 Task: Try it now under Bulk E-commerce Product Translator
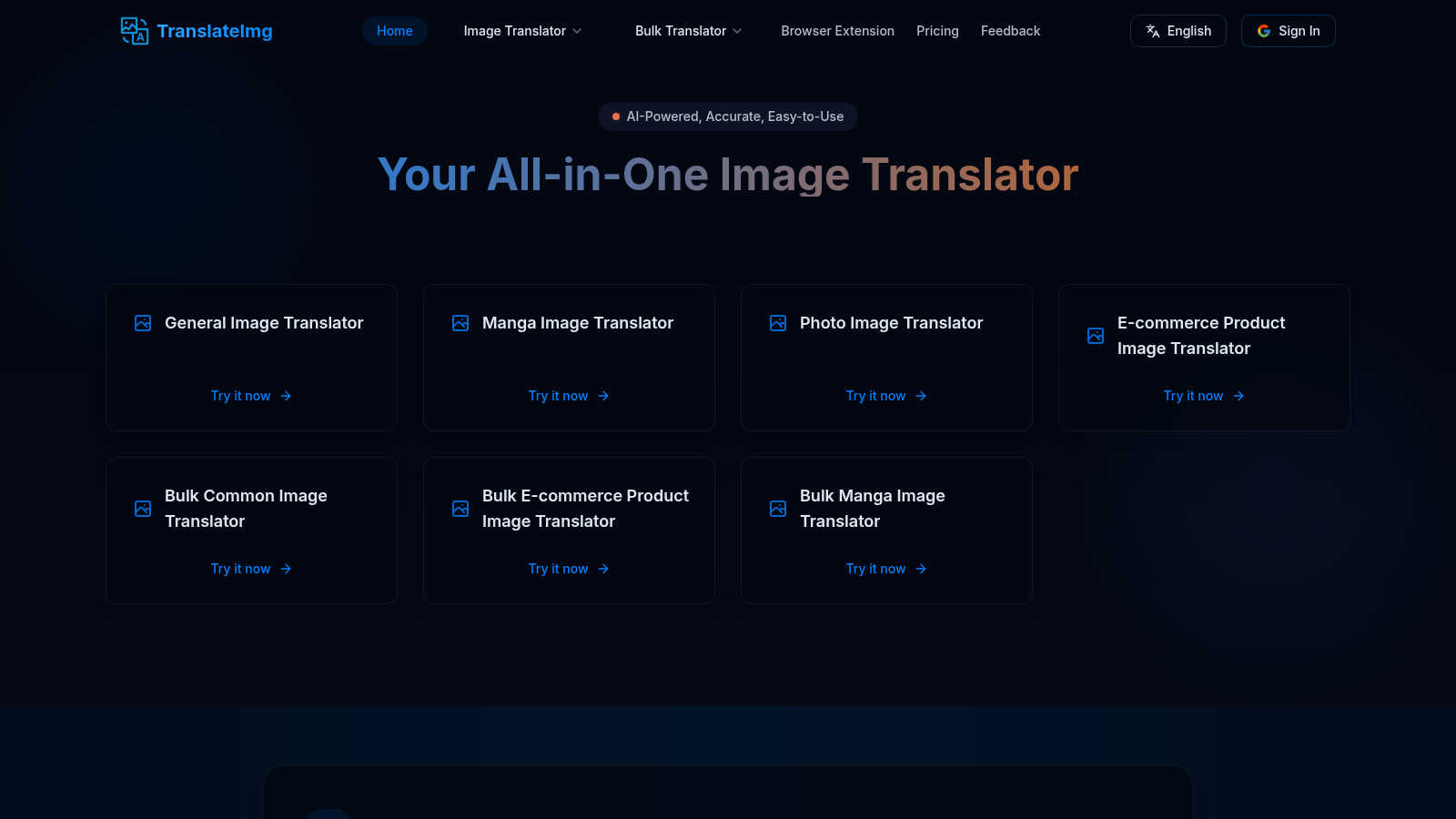(558, 569)
